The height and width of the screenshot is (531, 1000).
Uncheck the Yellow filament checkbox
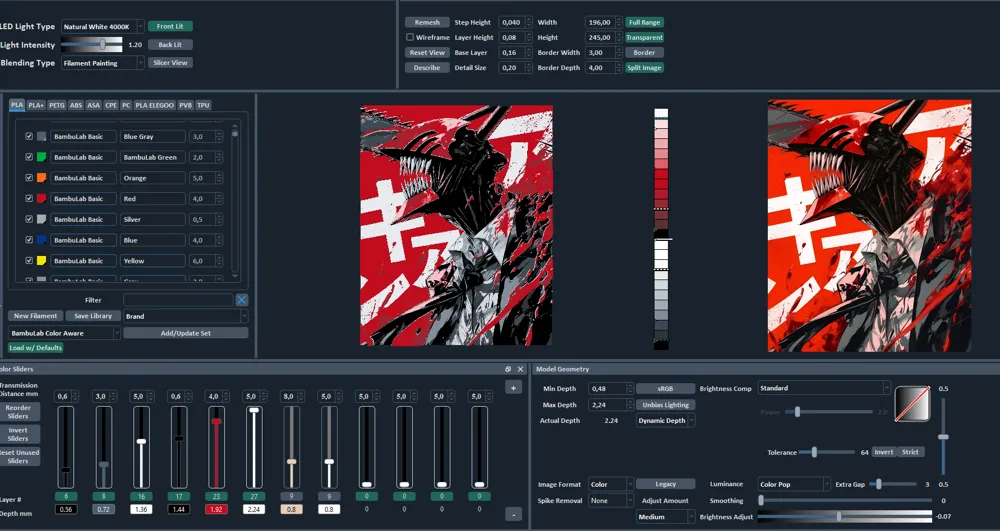pos(29,261)
